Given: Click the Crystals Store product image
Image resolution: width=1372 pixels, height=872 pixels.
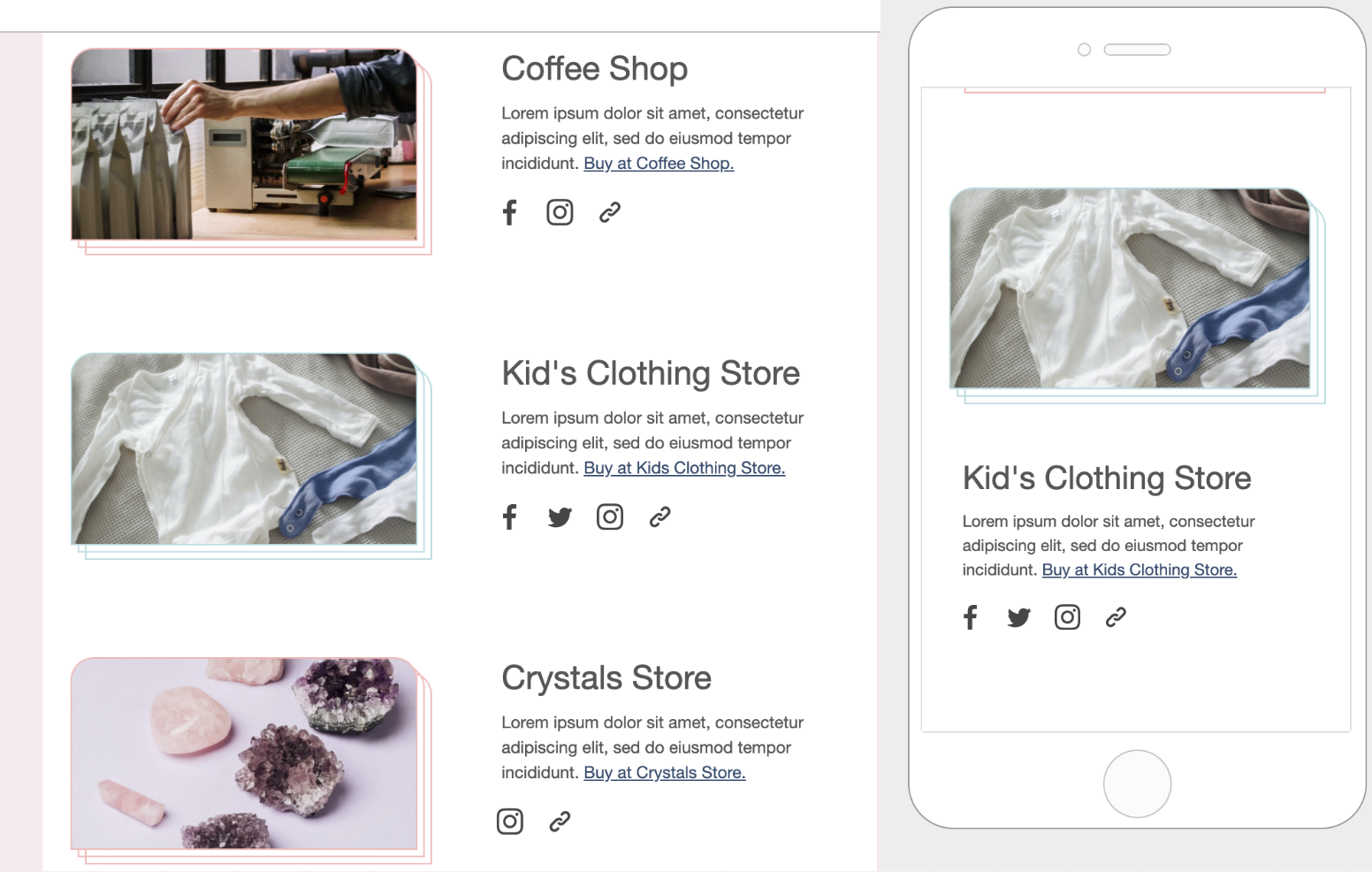Looking at the screenshot, I should click(244, 753).
